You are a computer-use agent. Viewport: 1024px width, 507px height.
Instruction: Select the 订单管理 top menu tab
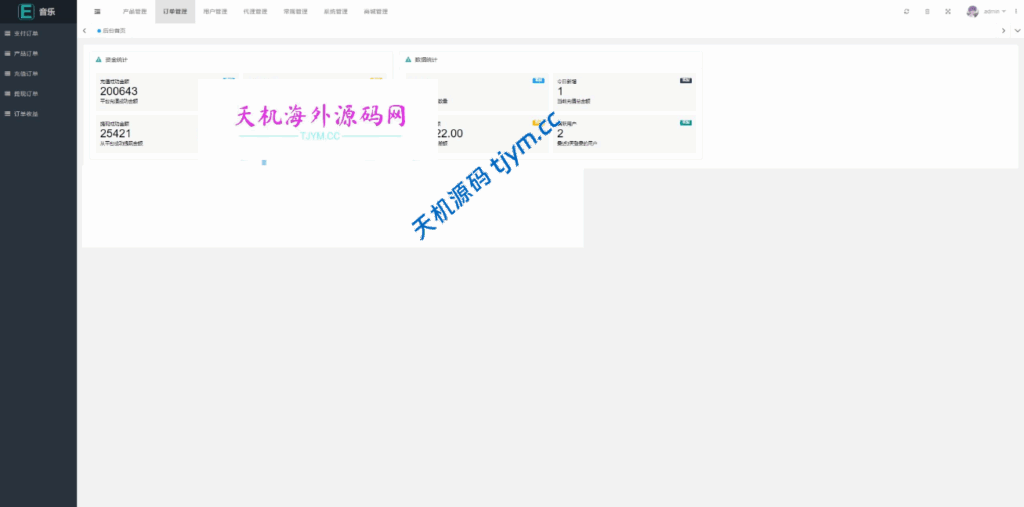click(x=175, y=11)
